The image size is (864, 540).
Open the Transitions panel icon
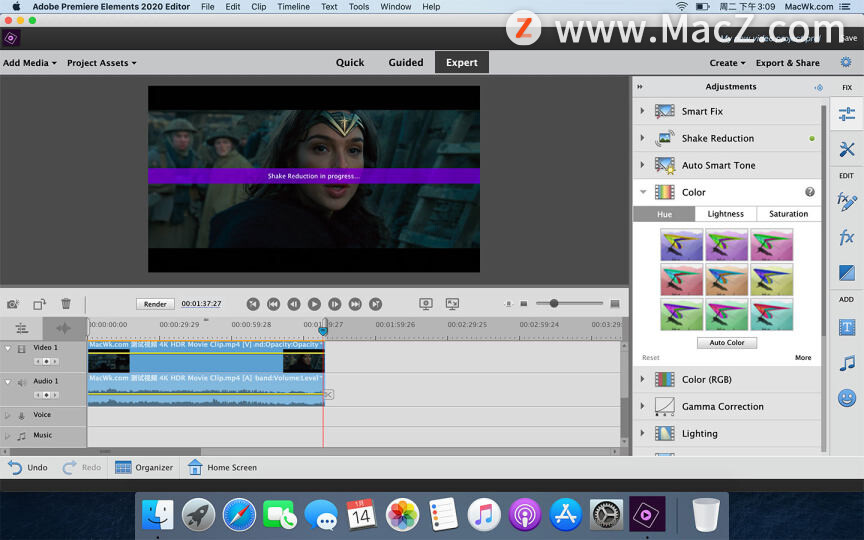click(x=846, y=272)
